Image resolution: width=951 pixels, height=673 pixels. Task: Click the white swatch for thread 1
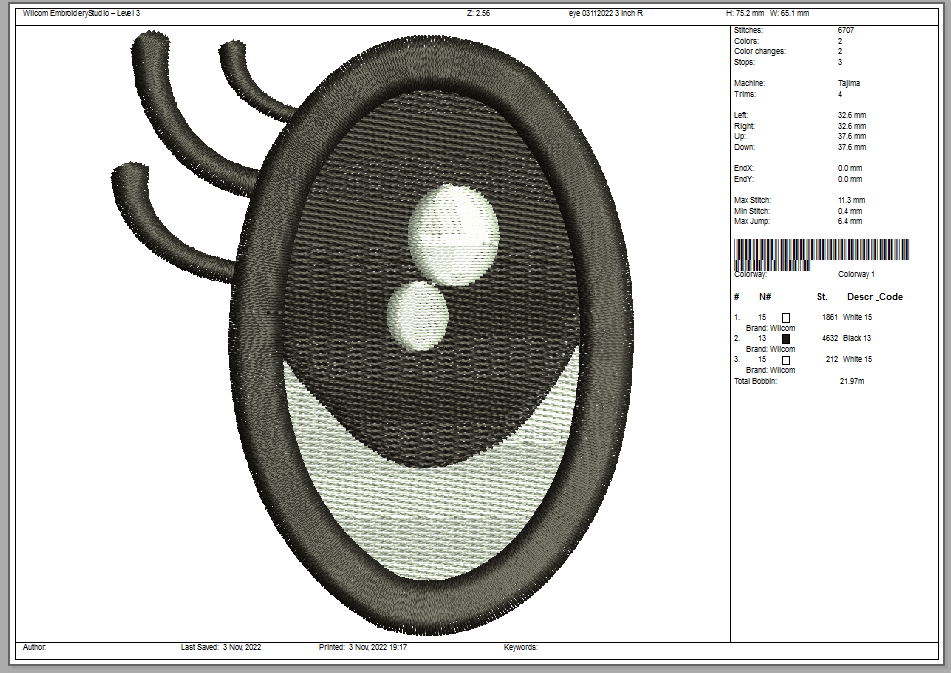coord(786,317)
